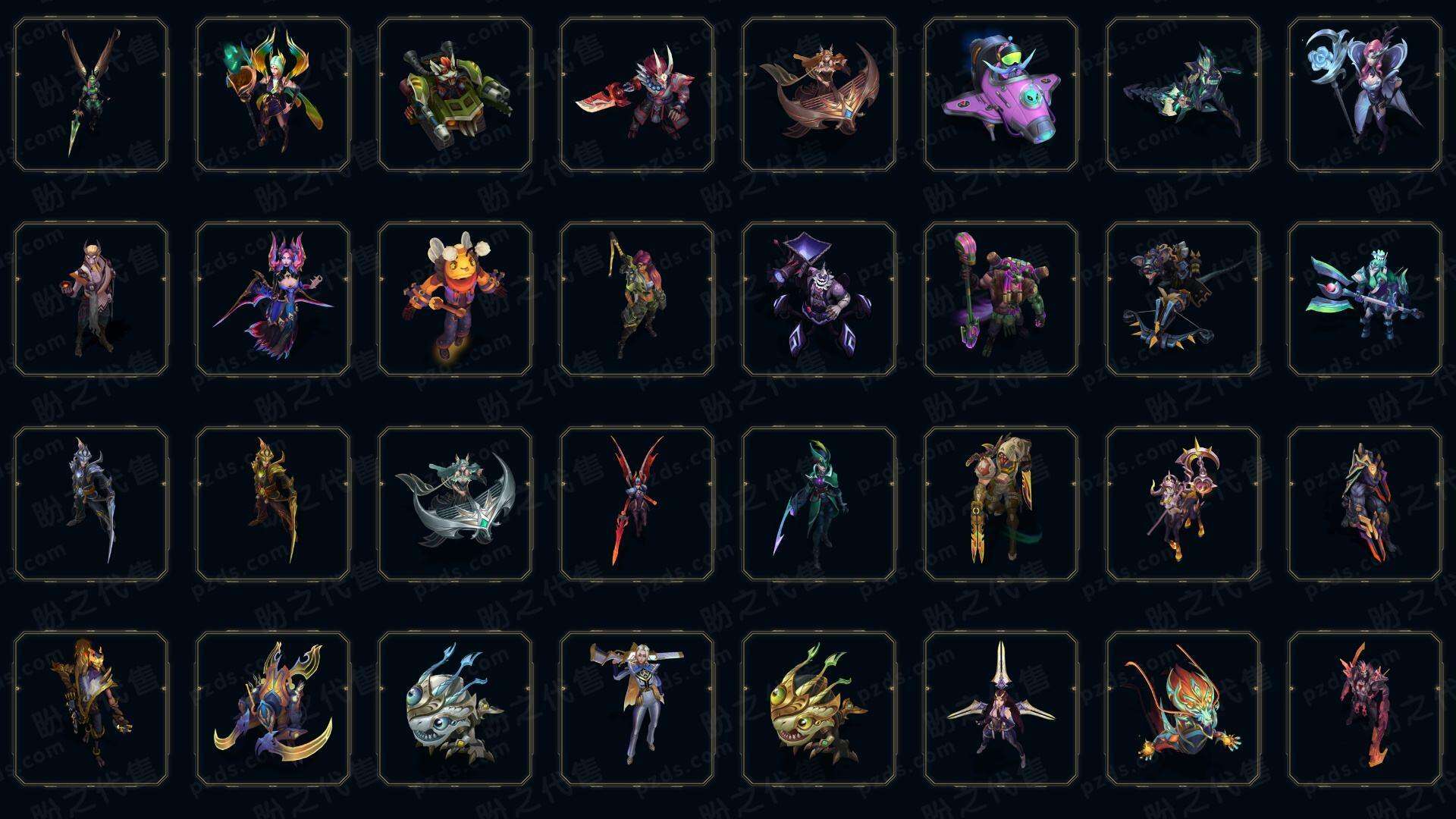Select the blue rose staff character skin
1456x819 pixels.
(x=1365, y=95)
